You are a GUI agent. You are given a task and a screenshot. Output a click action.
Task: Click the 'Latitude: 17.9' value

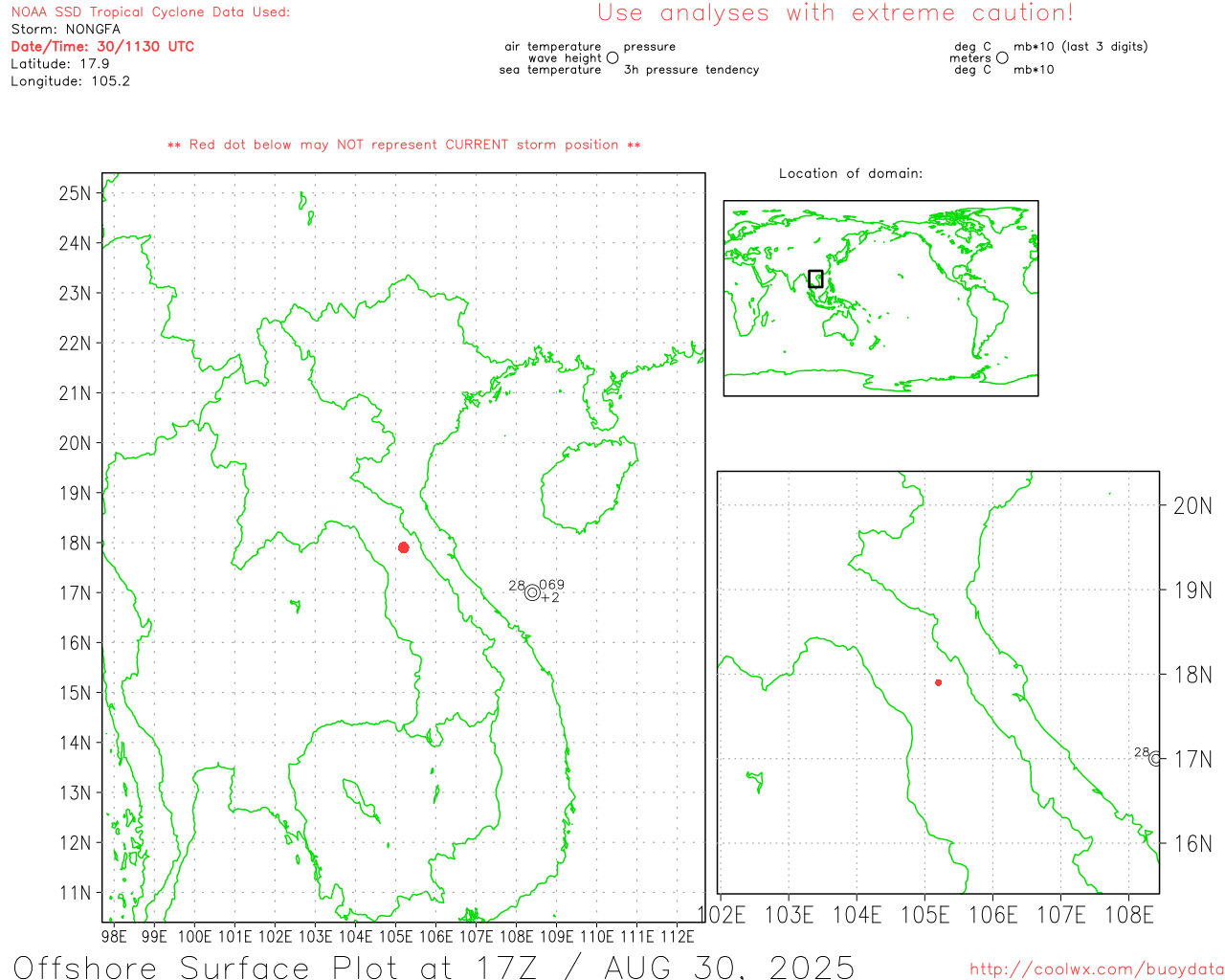(60, 64)
